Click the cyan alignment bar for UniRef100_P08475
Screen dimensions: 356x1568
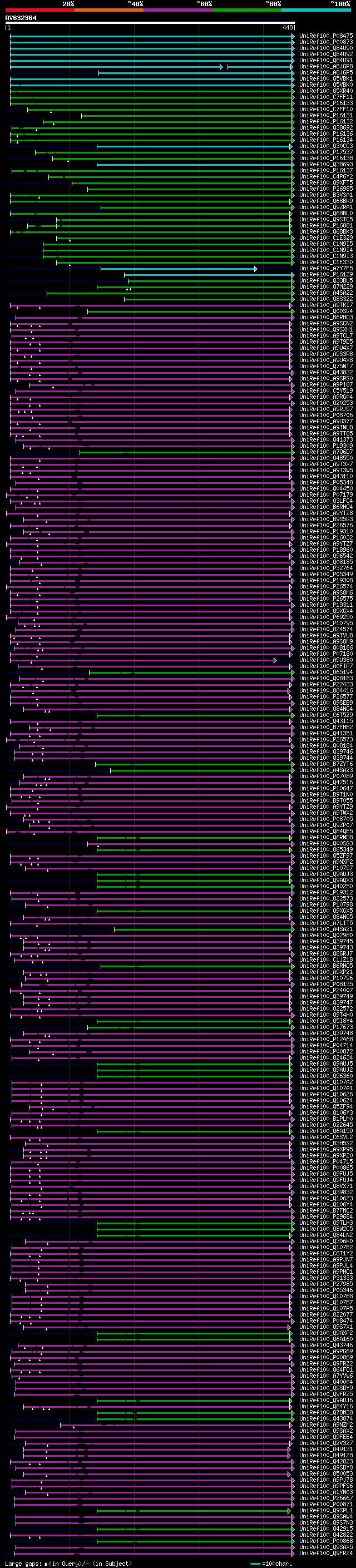[x=152, y=36]
